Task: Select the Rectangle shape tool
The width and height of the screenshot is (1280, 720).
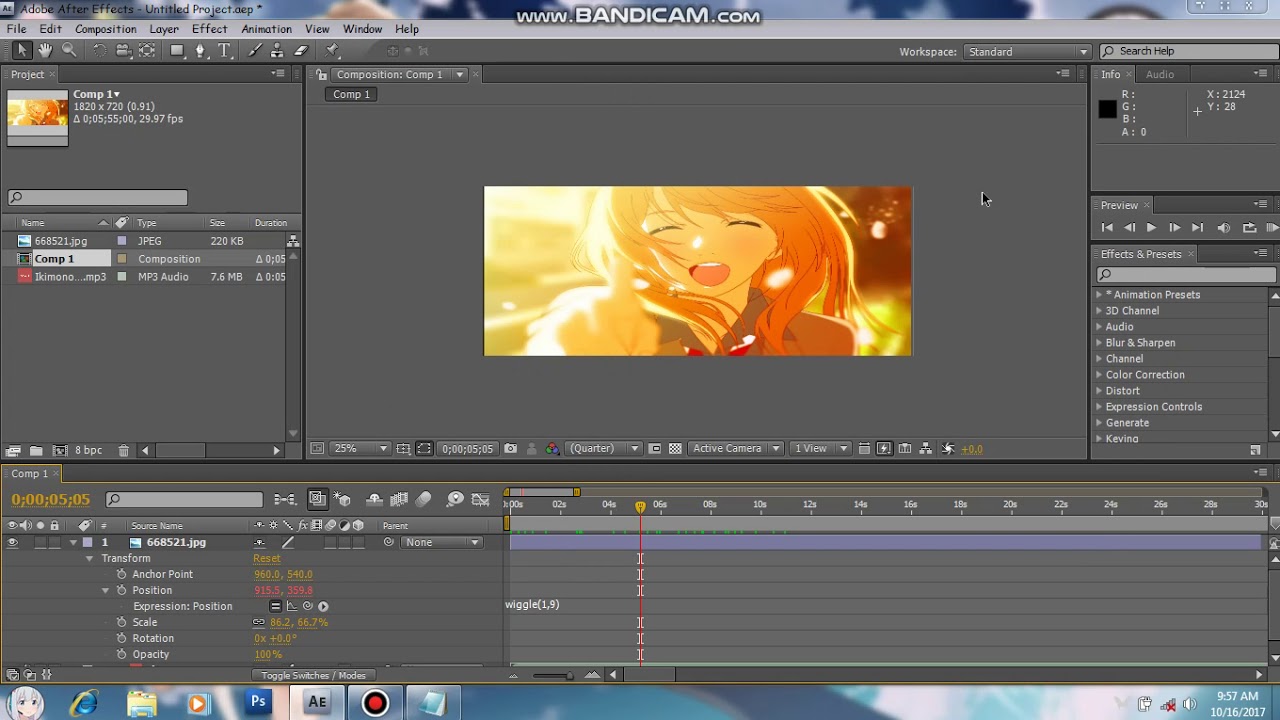Action: coord(177,51)
